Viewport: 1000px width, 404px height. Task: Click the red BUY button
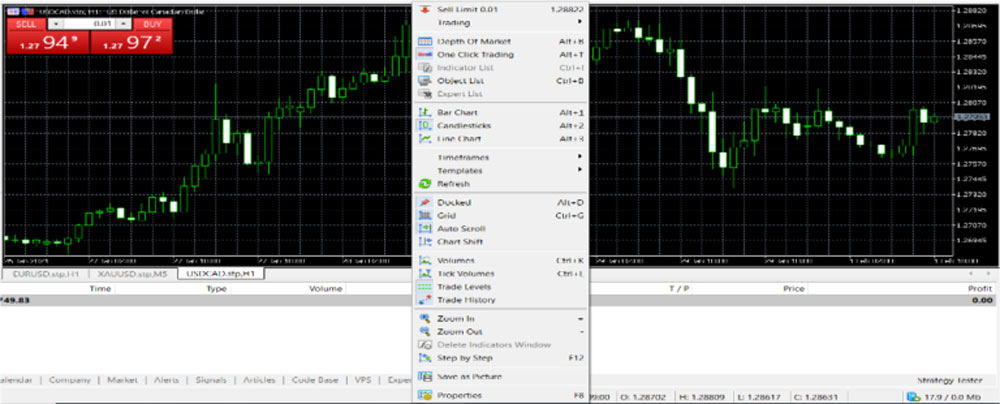pos(152,24)
